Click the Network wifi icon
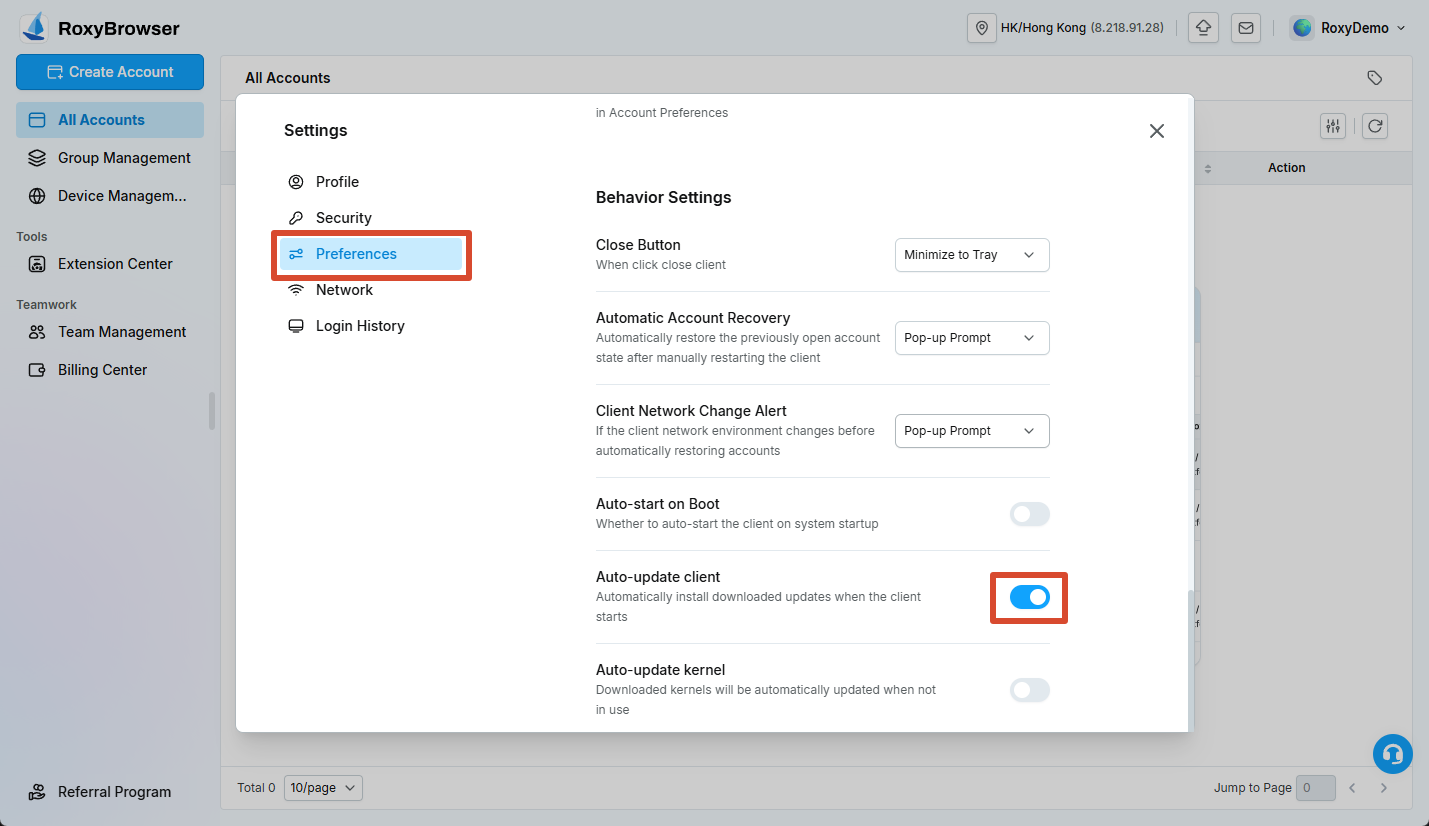This screenshot has height=826, width=1429. point(296,290)
